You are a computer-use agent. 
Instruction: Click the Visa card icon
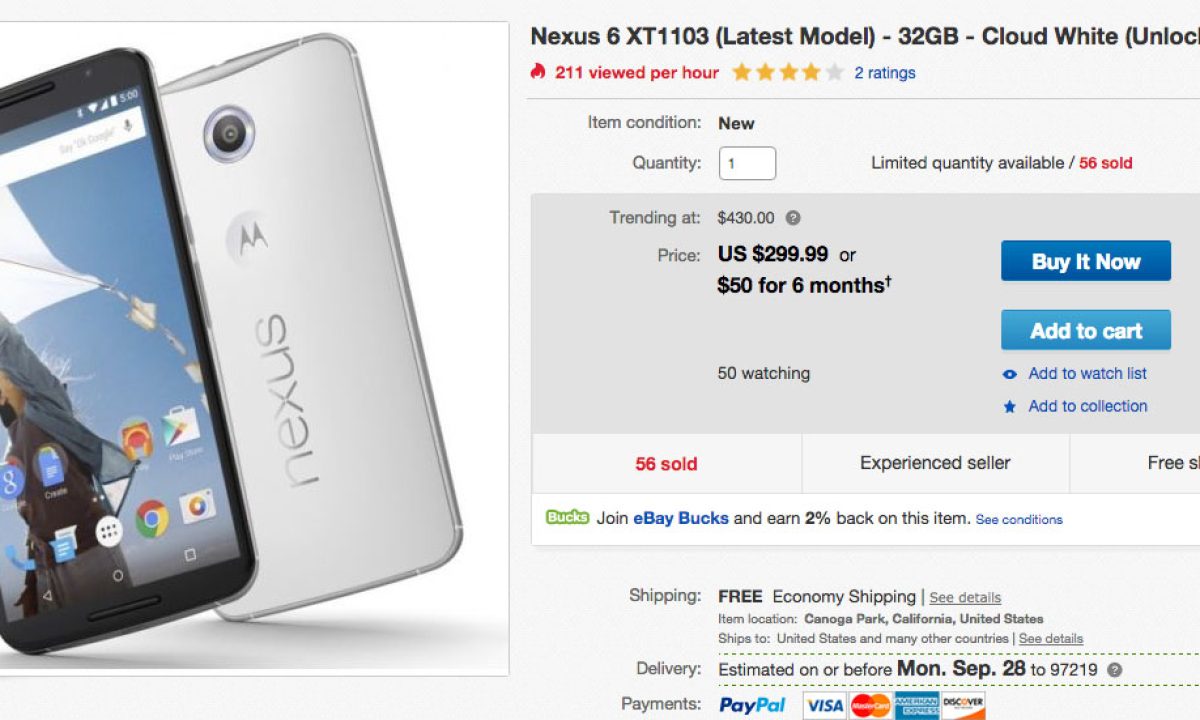(825, 705)
